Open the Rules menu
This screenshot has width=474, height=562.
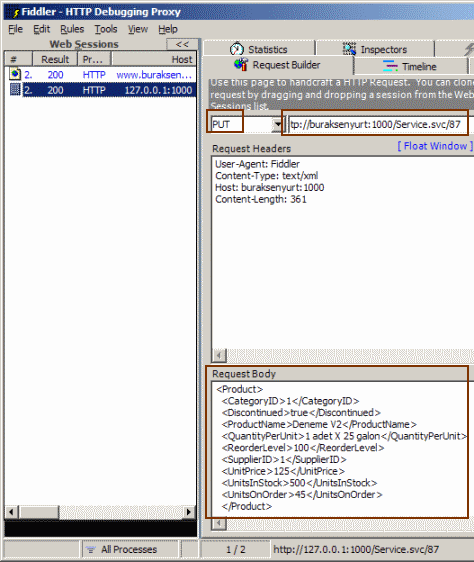click(72, 29)
